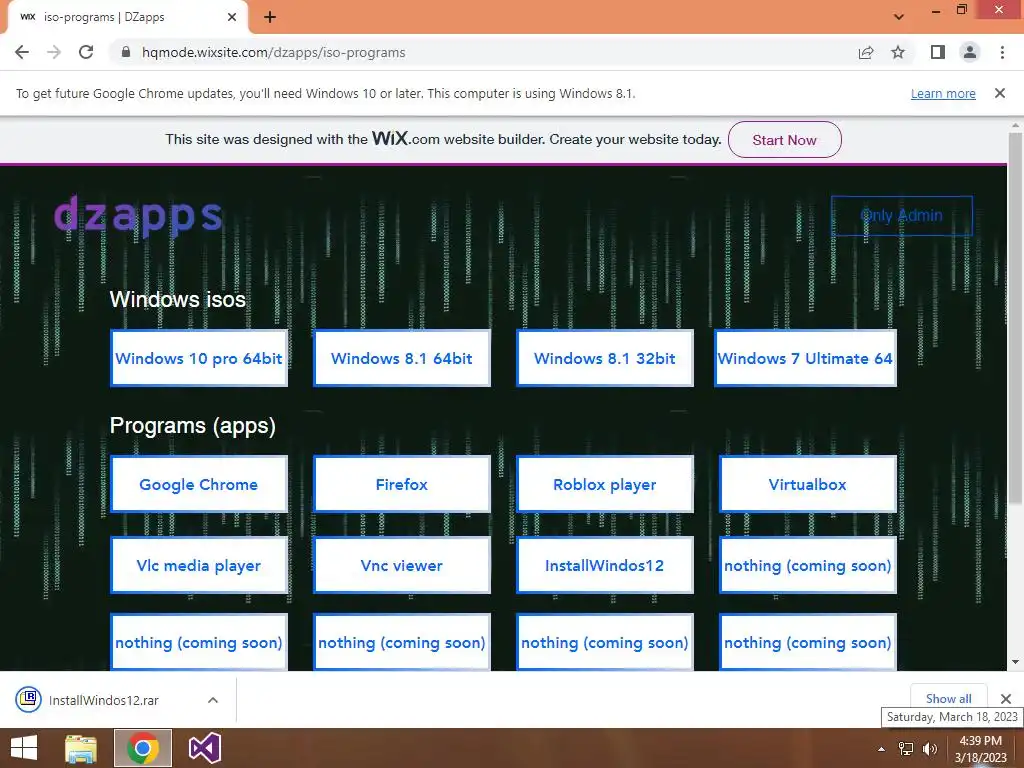Dismiss the Windows 10 update notice
1024x768 pixels.
click(1000, 93)
